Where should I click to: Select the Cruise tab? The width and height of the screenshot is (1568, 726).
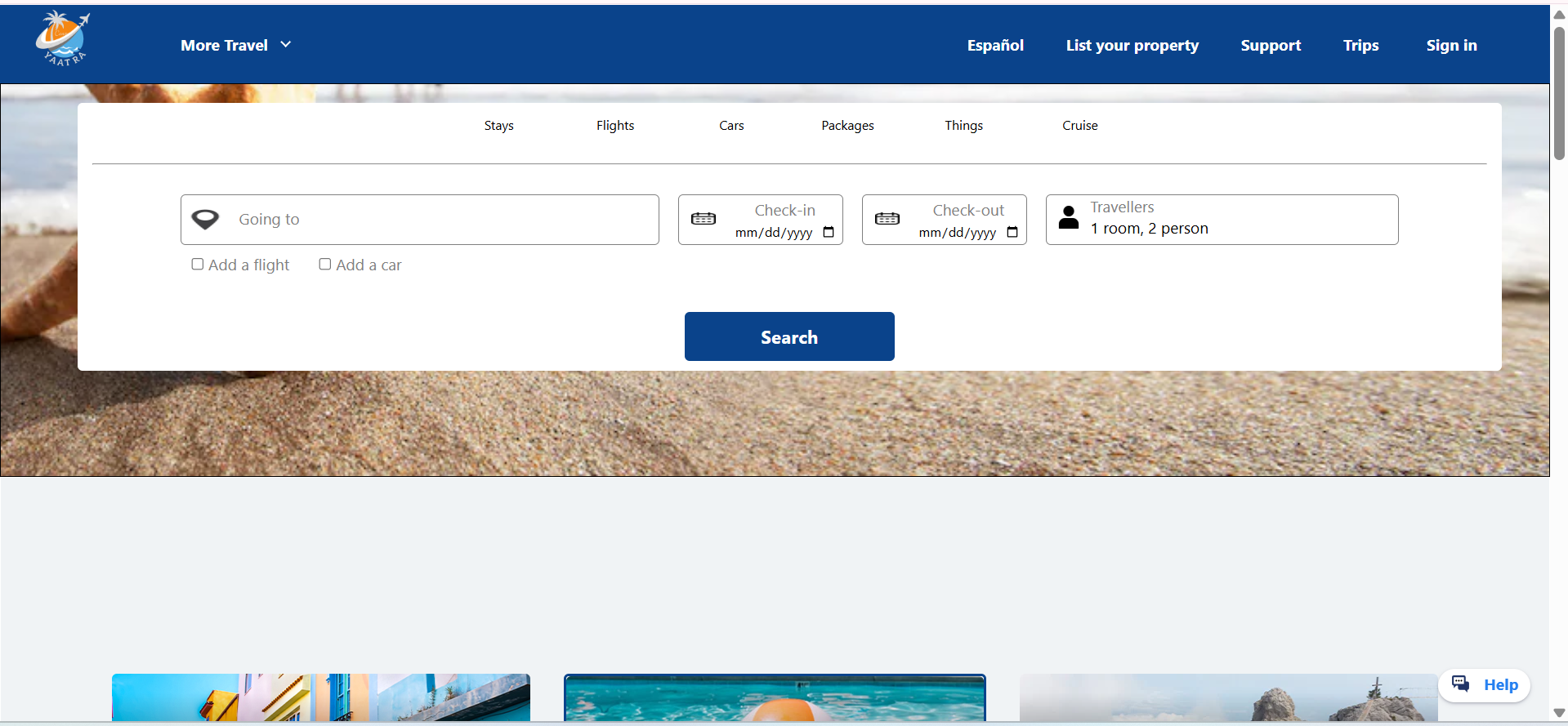(1080, 126)
